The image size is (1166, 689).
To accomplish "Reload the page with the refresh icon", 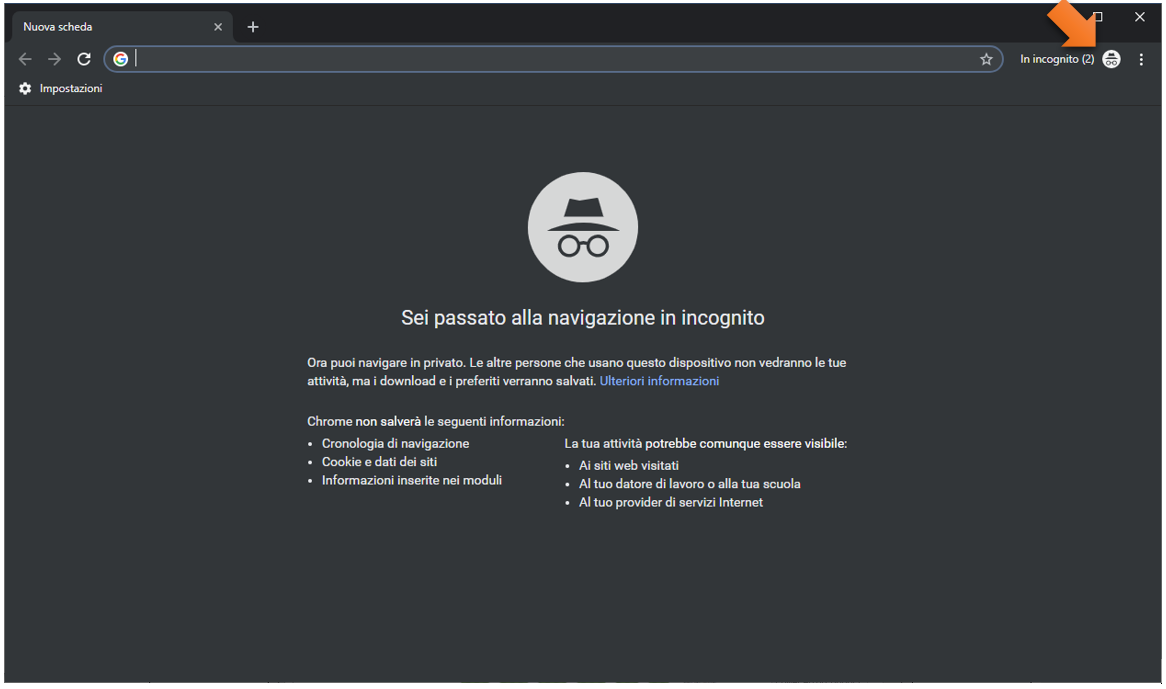I will 84,59.
